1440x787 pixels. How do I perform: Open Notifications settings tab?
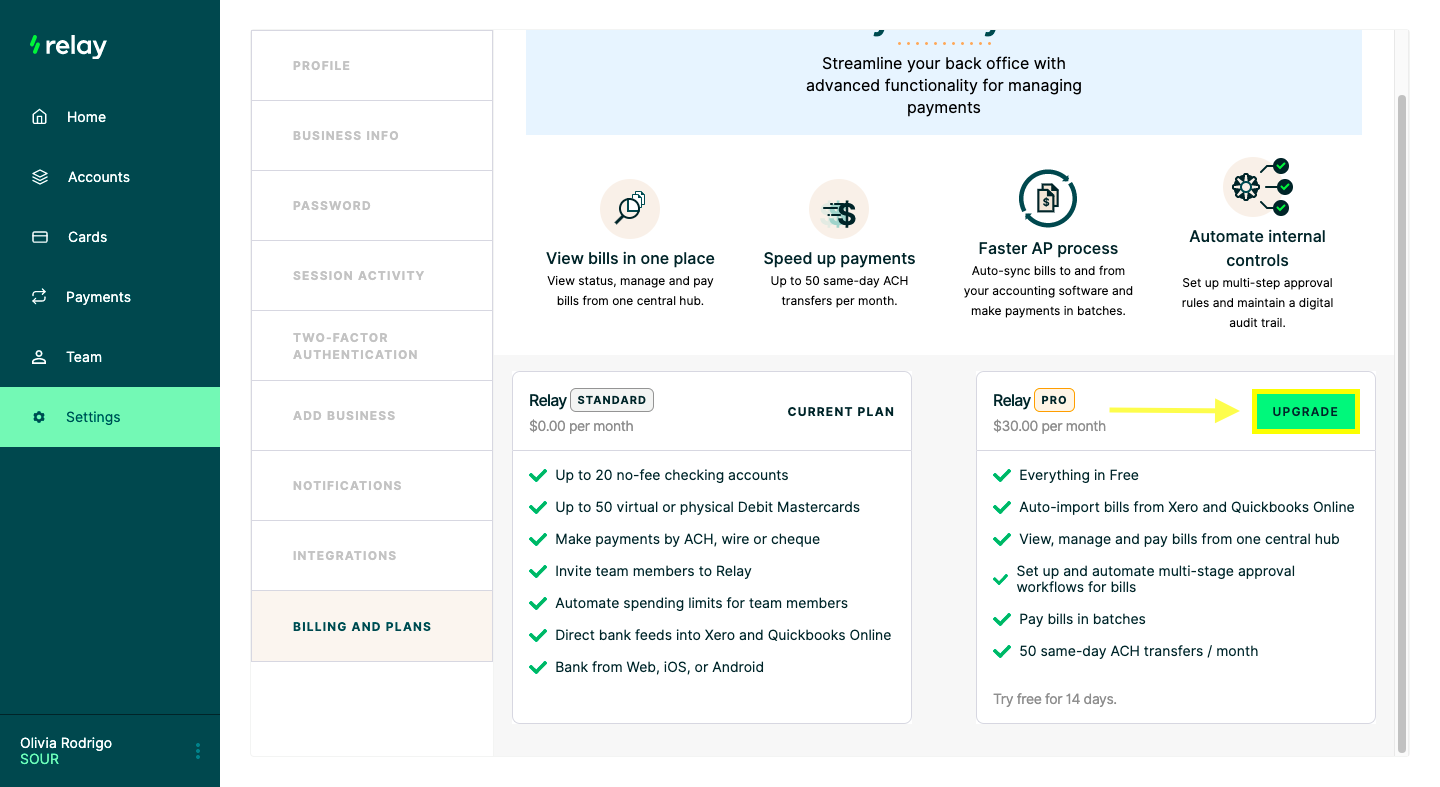372,486
